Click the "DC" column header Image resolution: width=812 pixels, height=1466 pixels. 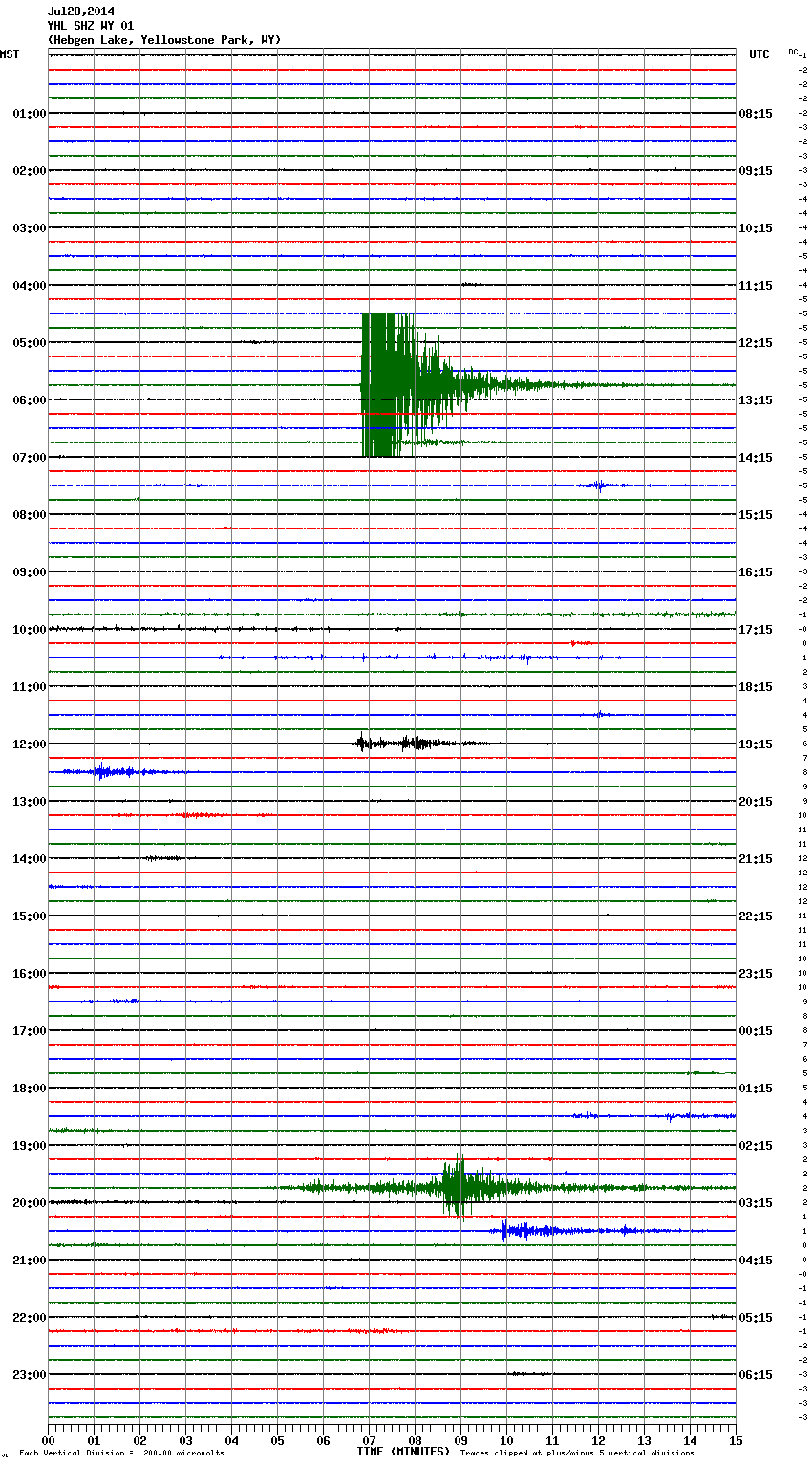click(793, 52)
